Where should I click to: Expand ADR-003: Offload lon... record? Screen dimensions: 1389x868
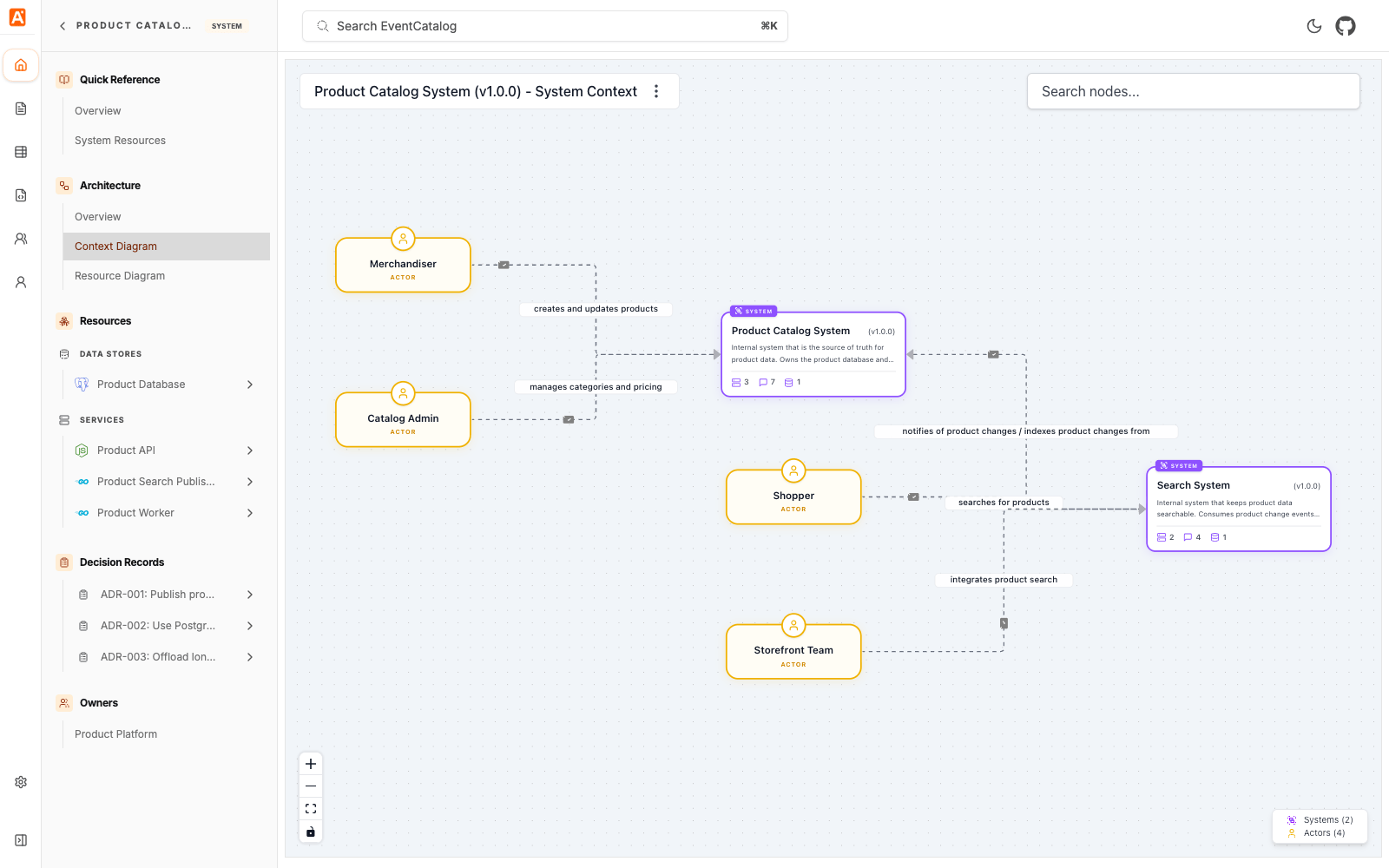pyautogui.click(x=250, y=657)
